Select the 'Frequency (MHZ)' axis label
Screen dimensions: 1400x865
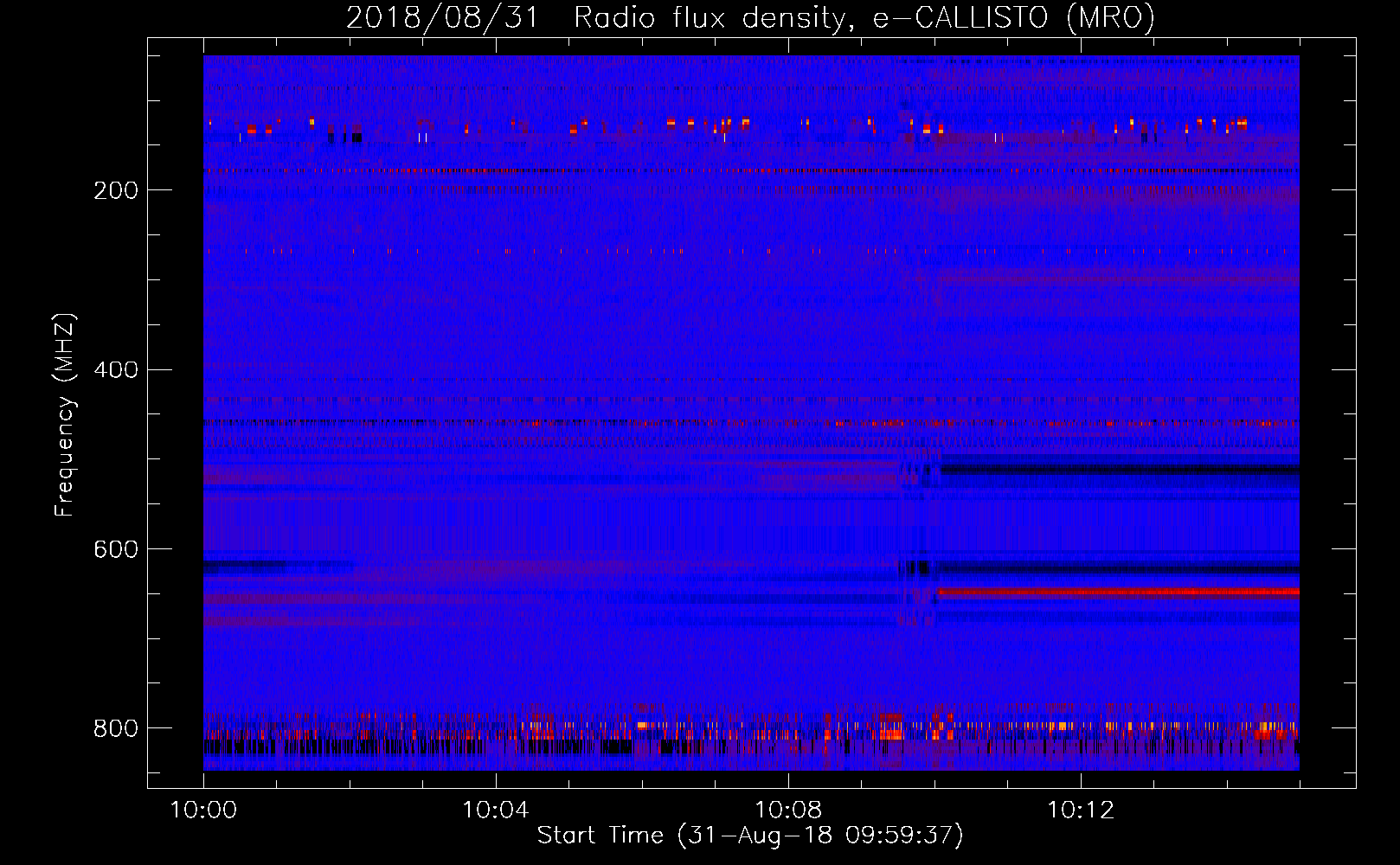(65, 414)
